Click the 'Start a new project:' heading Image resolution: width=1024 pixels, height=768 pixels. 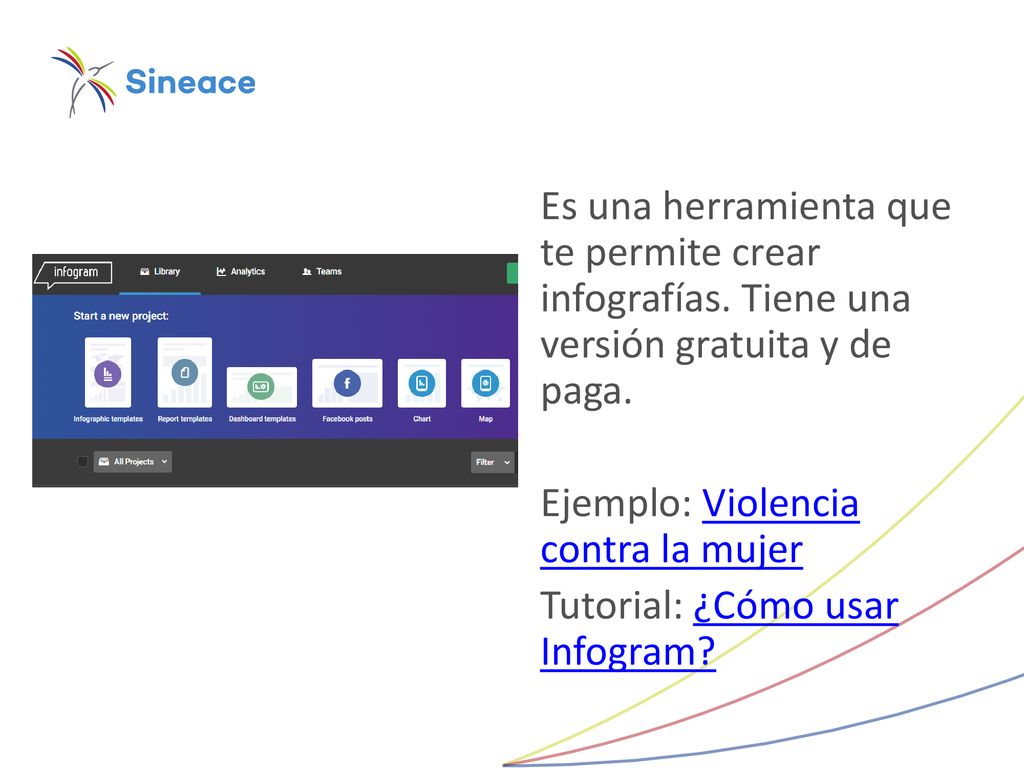[121, 316]
